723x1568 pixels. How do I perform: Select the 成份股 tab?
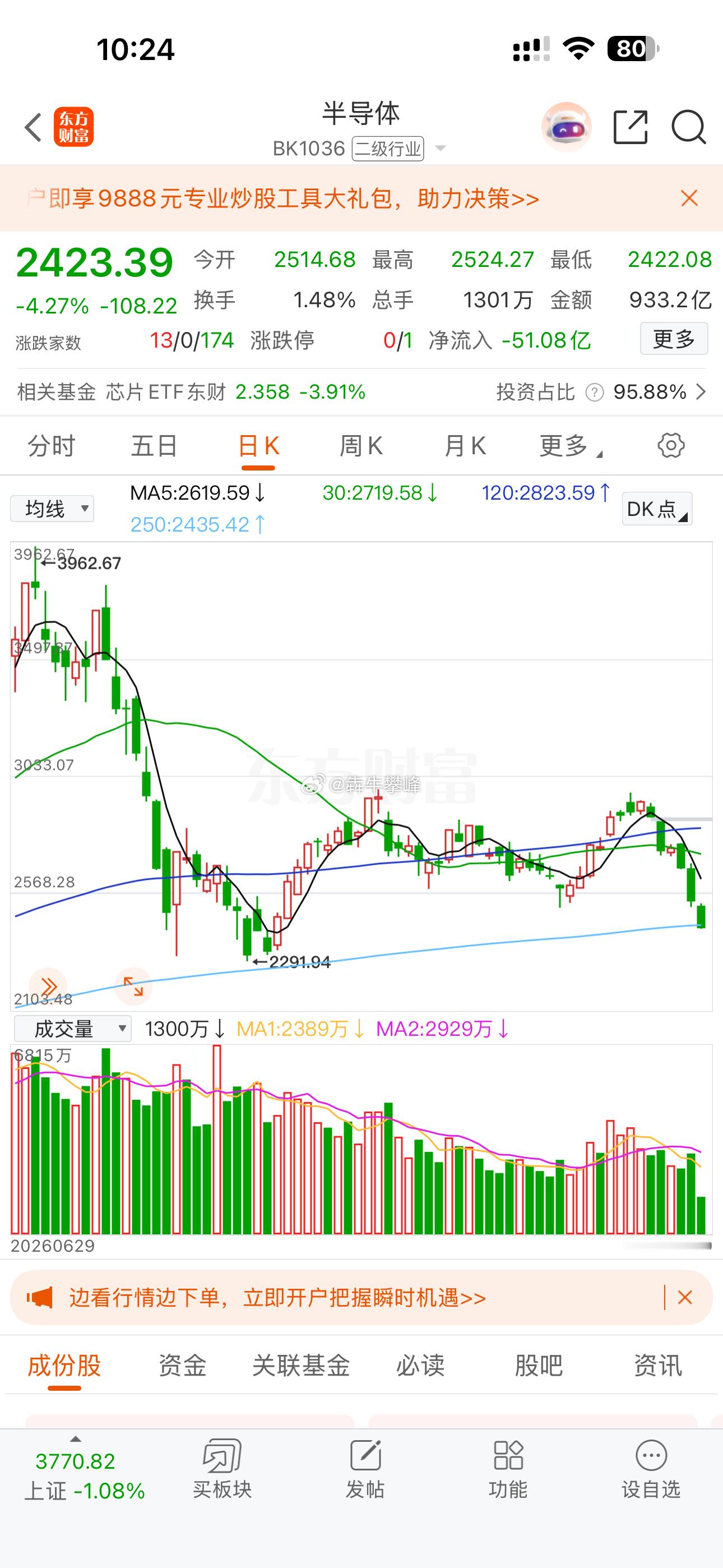point(64,1366)
